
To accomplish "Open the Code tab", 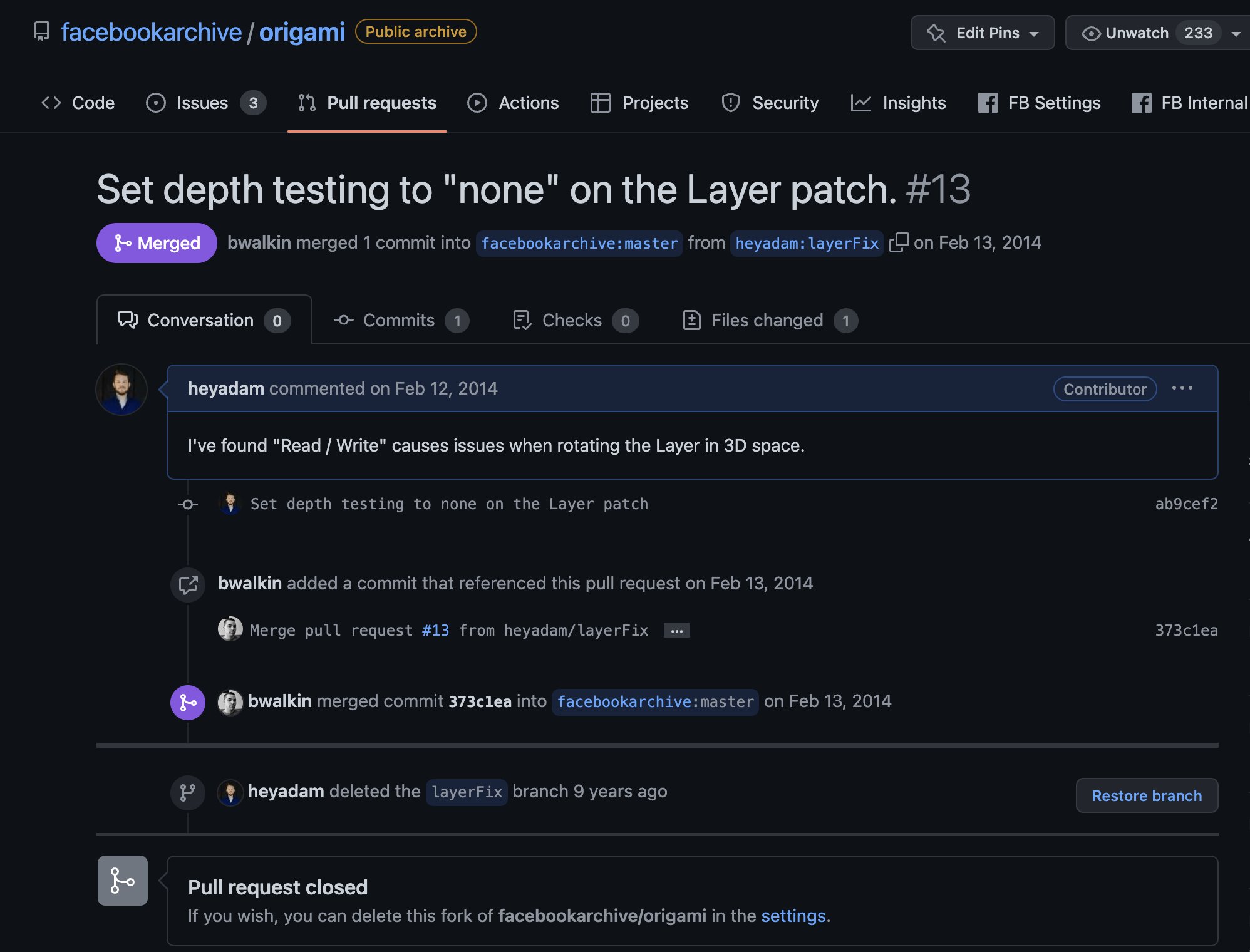I will pos(78,103).
